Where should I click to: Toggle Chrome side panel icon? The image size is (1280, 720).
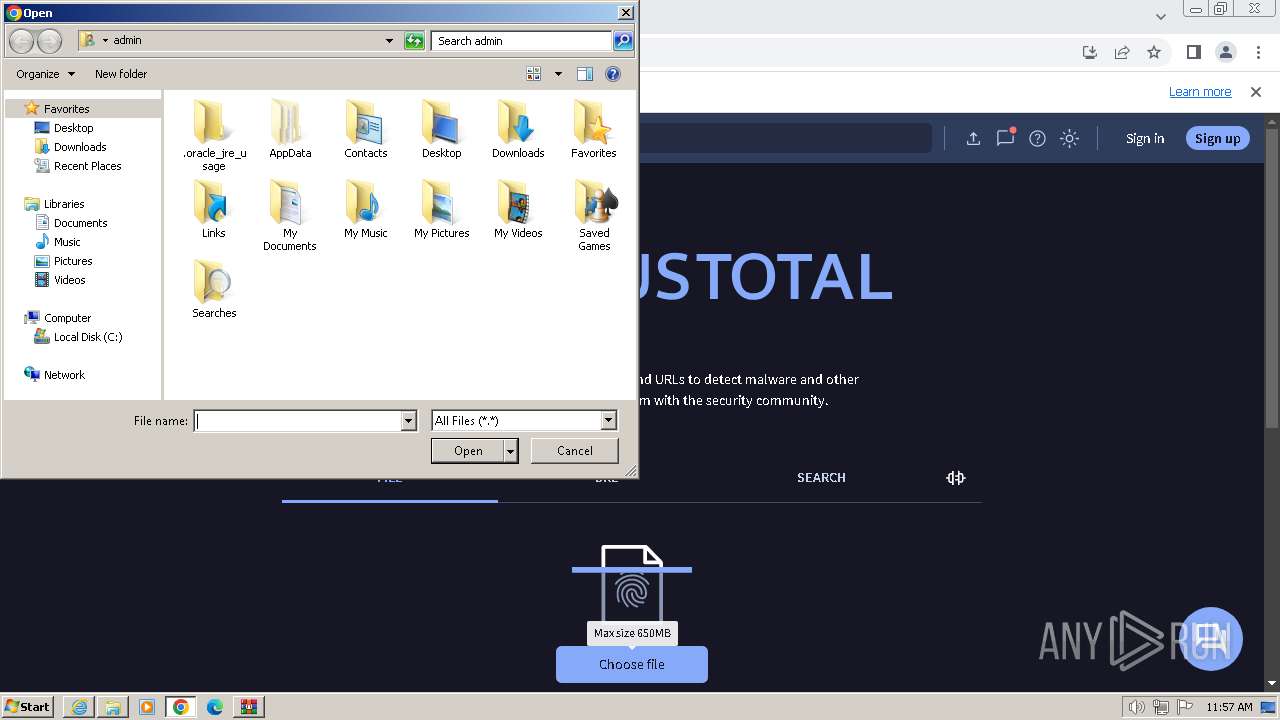[1193, 52]
